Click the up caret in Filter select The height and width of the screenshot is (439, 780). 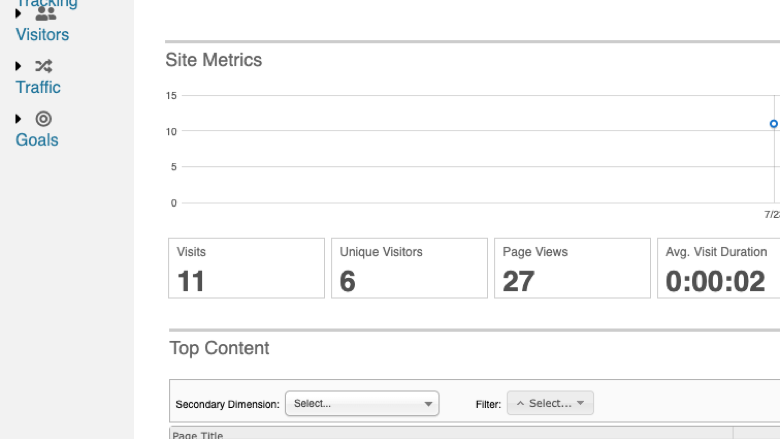pos(520,403)
